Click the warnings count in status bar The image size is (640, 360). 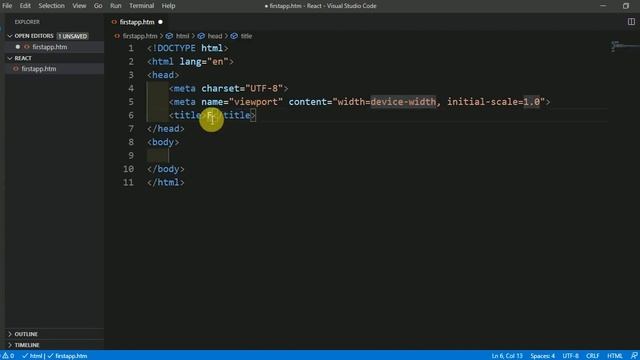pyautogui.click(x=9, y=356)
